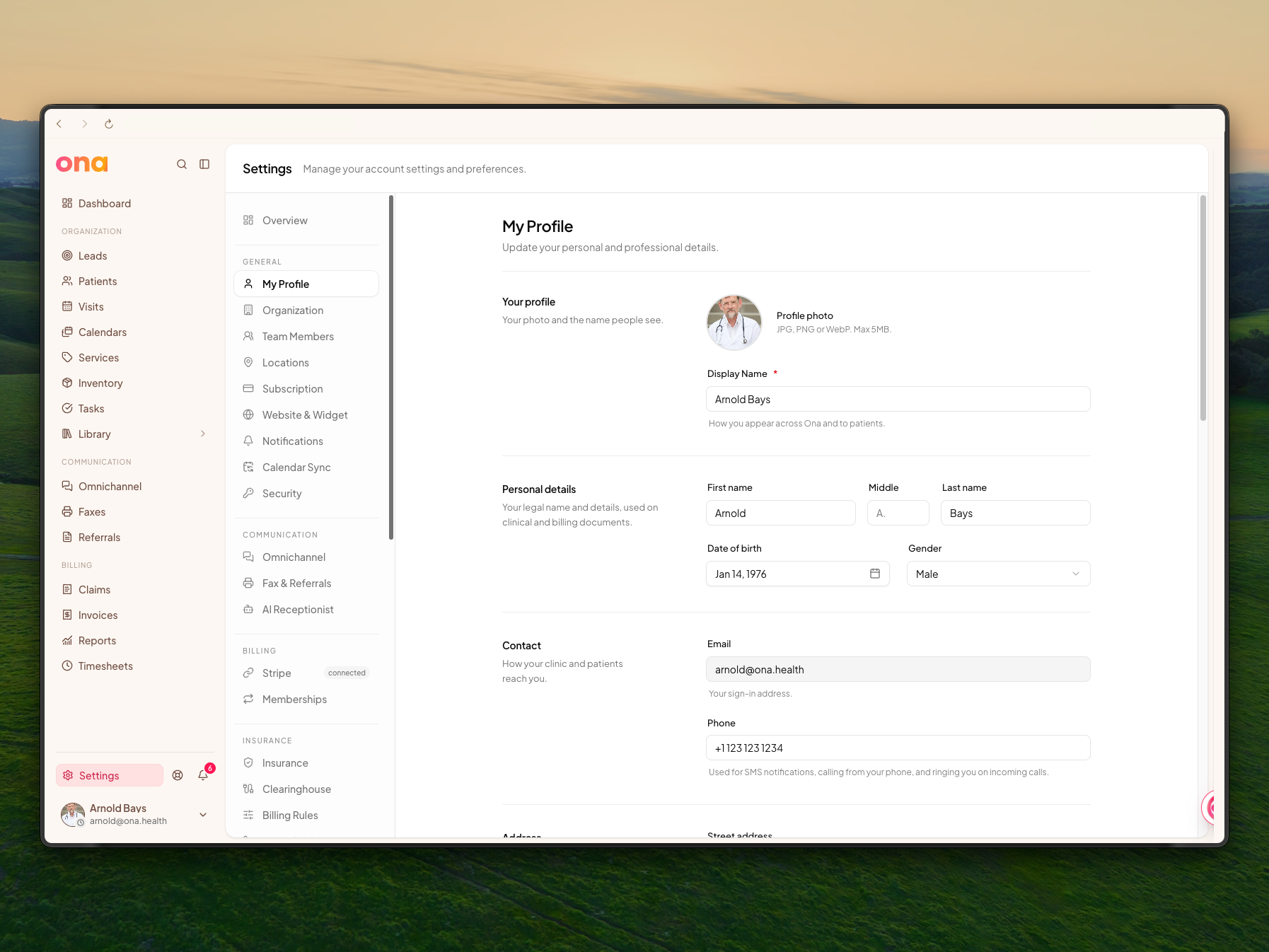Viewport: 1269px width, 952px height.
Task: Click the main page vertical scrollbar
Action: coord(1203,308)
